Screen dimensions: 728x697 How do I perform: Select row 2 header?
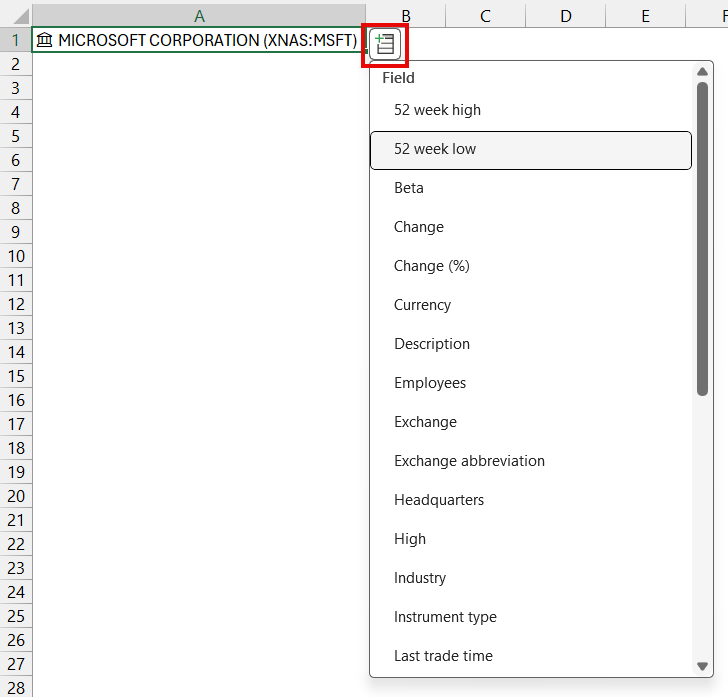coord(16,64)
